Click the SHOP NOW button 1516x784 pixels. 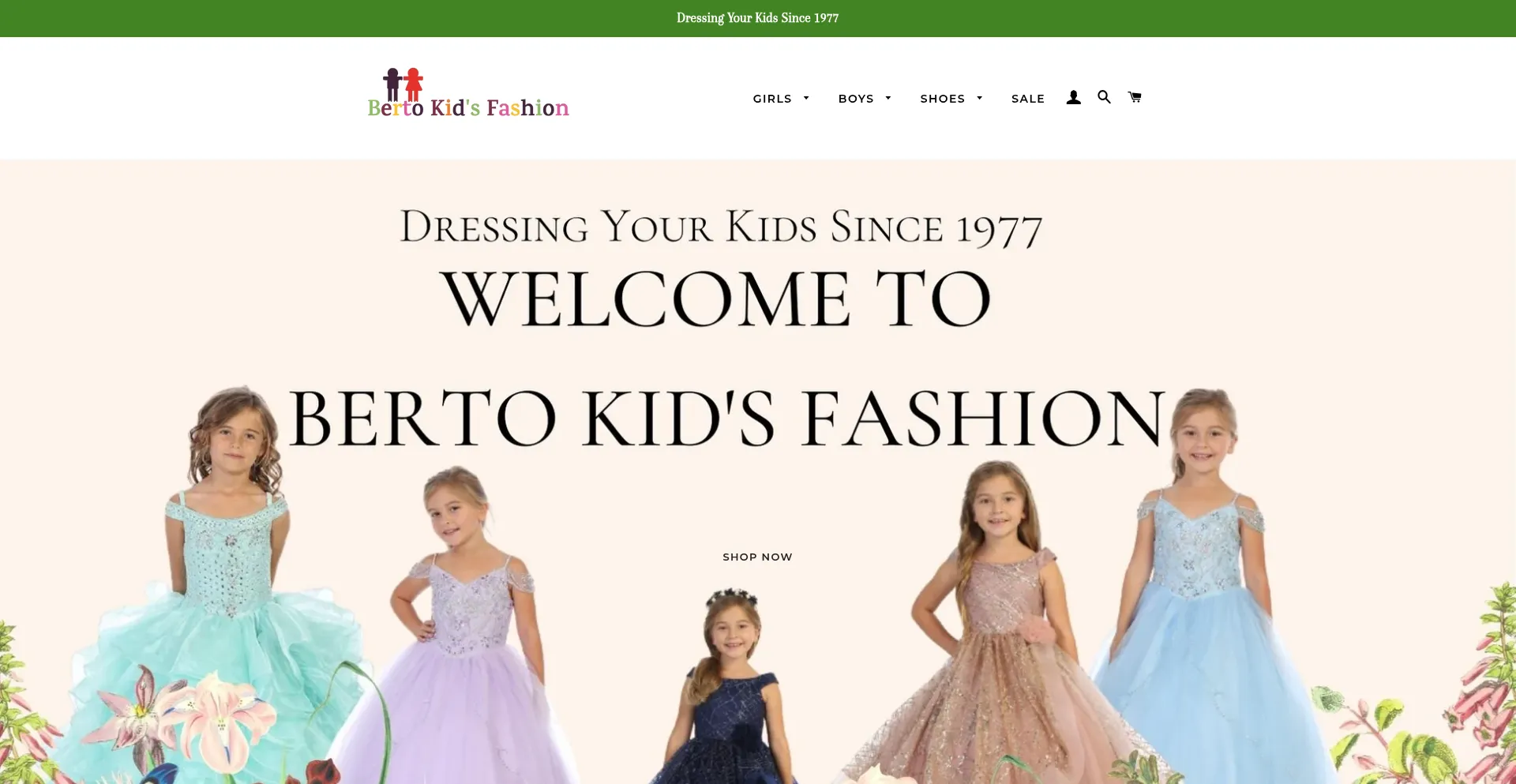[x=757, y=557]
